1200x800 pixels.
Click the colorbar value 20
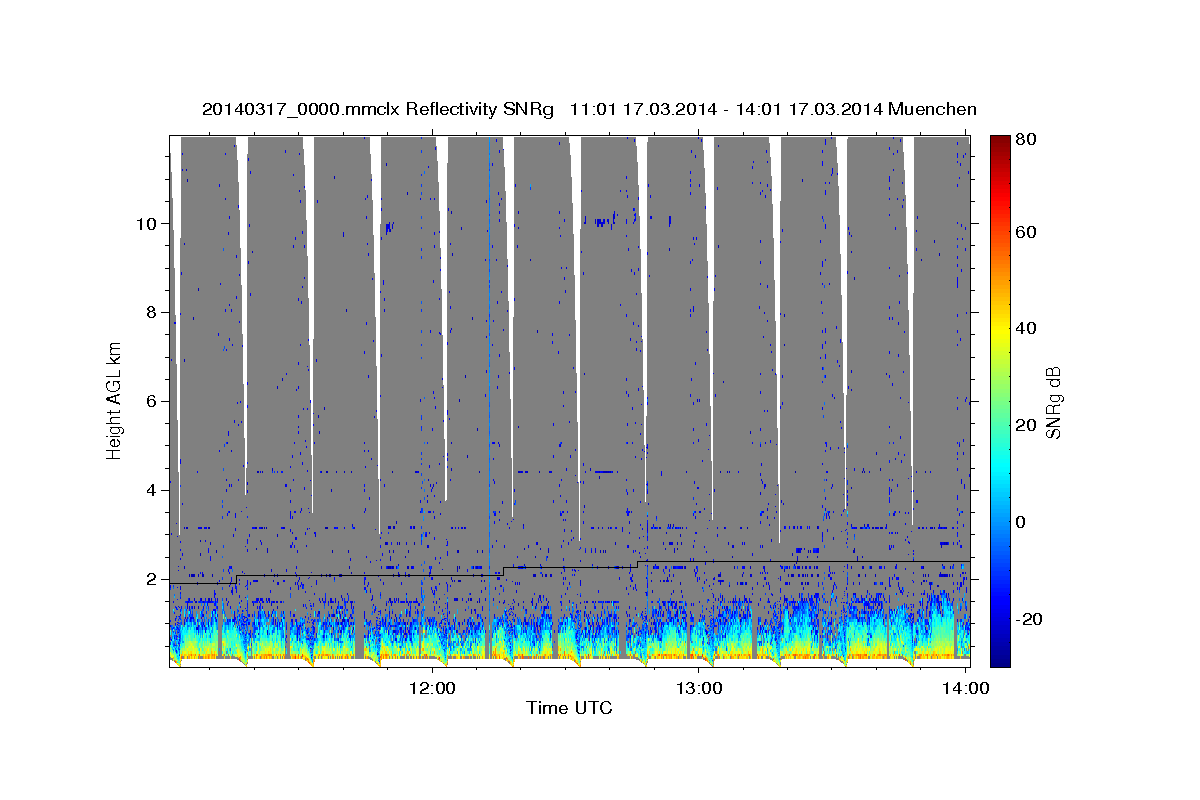click(x=1025, y=425)
